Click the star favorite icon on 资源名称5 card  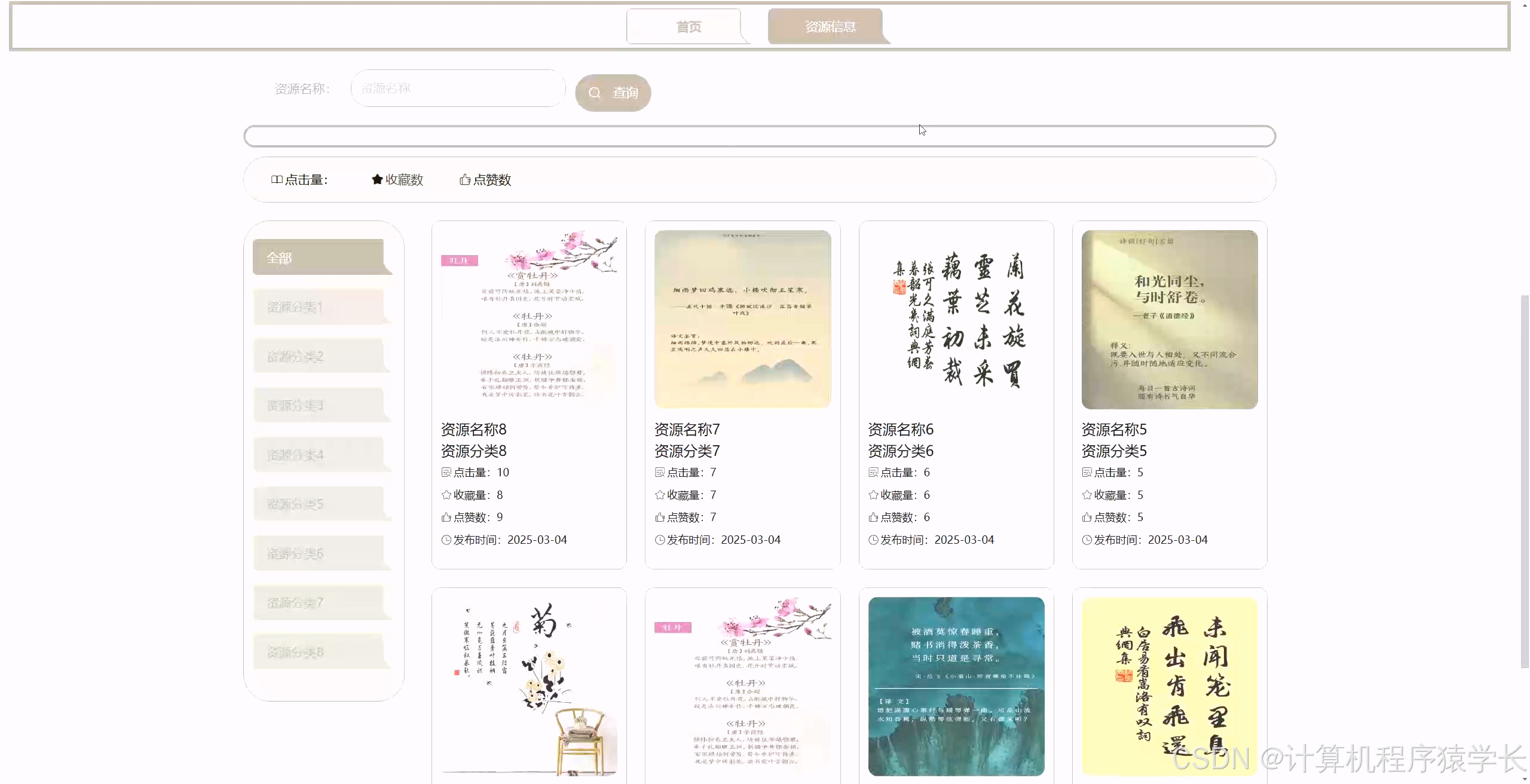tap(1087, 495)
